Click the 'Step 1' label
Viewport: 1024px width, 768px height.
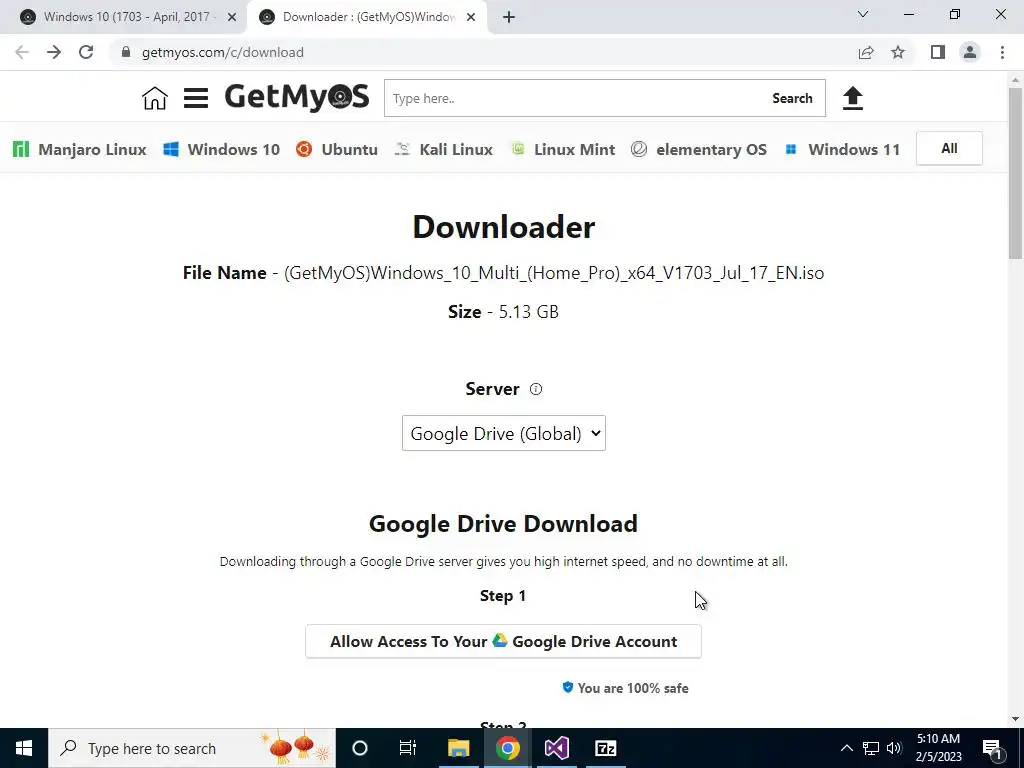pyautogui.click(x=503, y=596)
